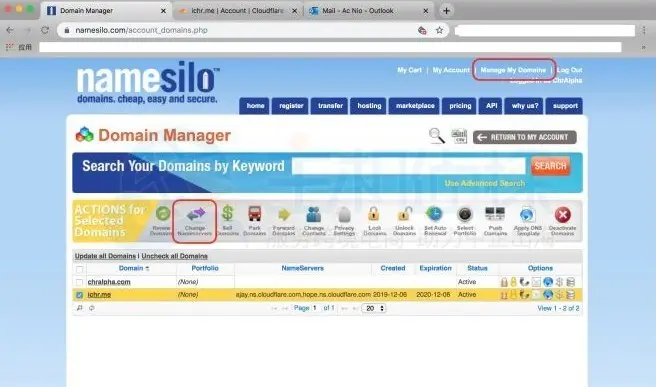Uncheck the ichr.me domain checkbox

[79, 295]
